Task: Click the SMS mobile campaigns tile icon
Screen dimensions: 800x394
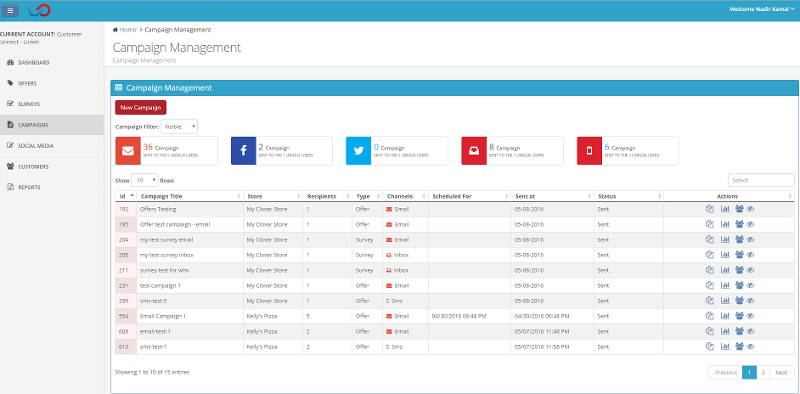Action: pos(589,151)
